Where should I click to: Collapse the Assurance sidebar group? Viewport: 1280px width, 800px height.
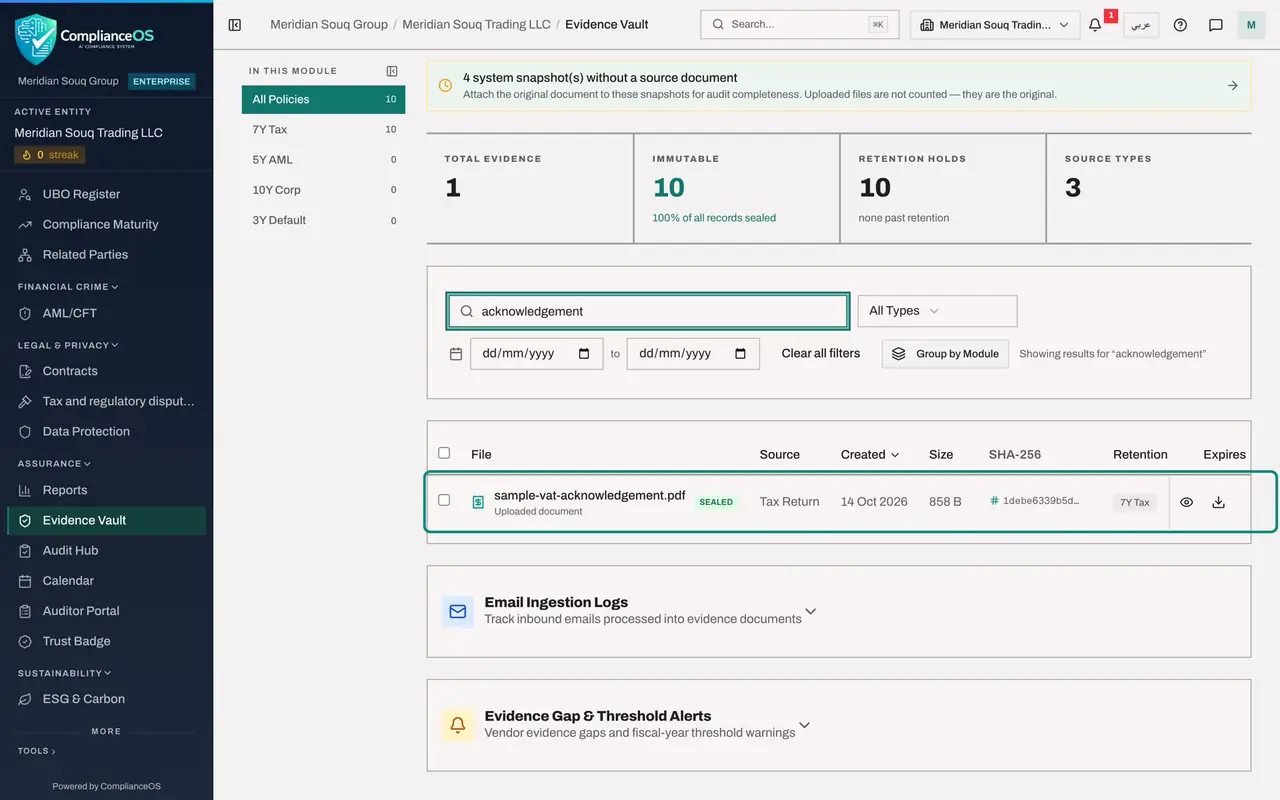coord(54,464)
